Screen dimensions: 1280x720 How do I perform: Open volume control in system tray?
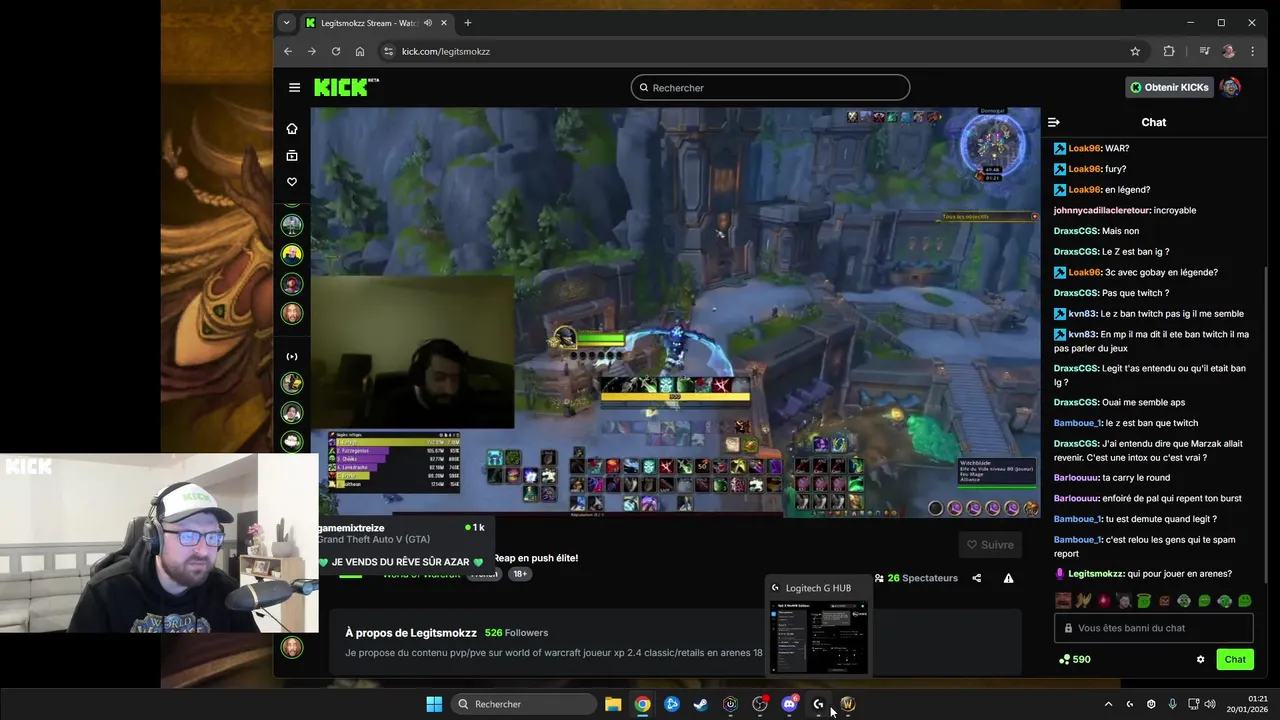pos(1210,704)
